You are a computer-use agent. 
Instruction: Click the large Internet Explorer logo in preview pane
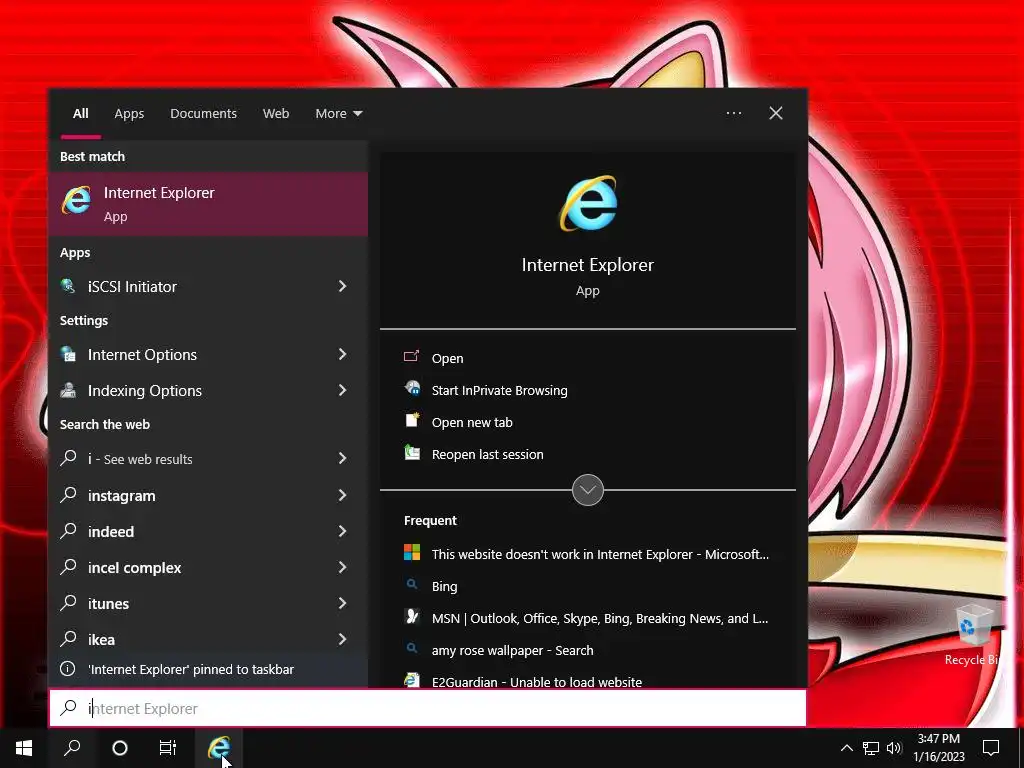pos(588,203)
